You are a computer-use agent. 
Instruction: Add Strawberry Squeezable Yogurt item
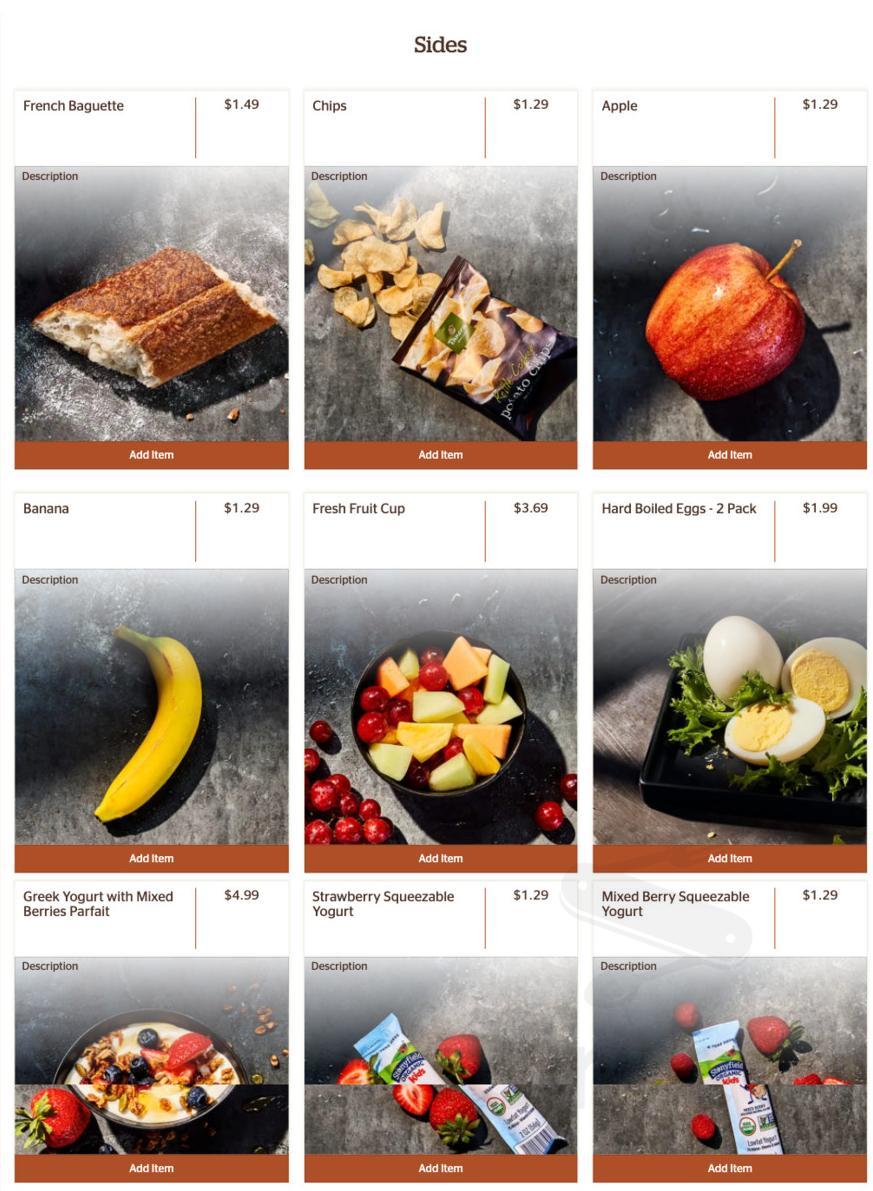click(x=441, y=1168)
